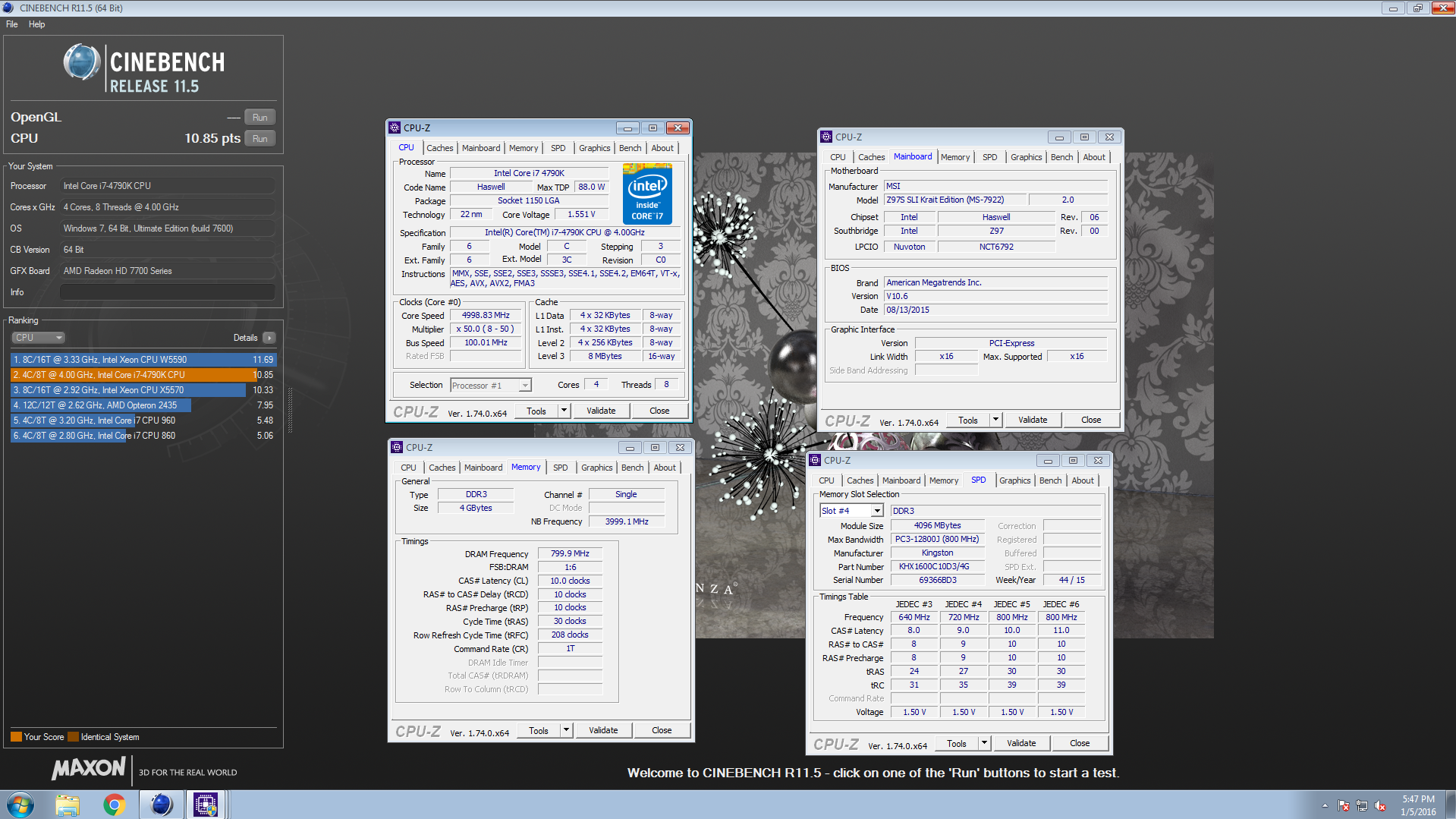Open the Help menu in Cinebench
Viewport: 1456px width, 819px height.
tap(36, 24)
